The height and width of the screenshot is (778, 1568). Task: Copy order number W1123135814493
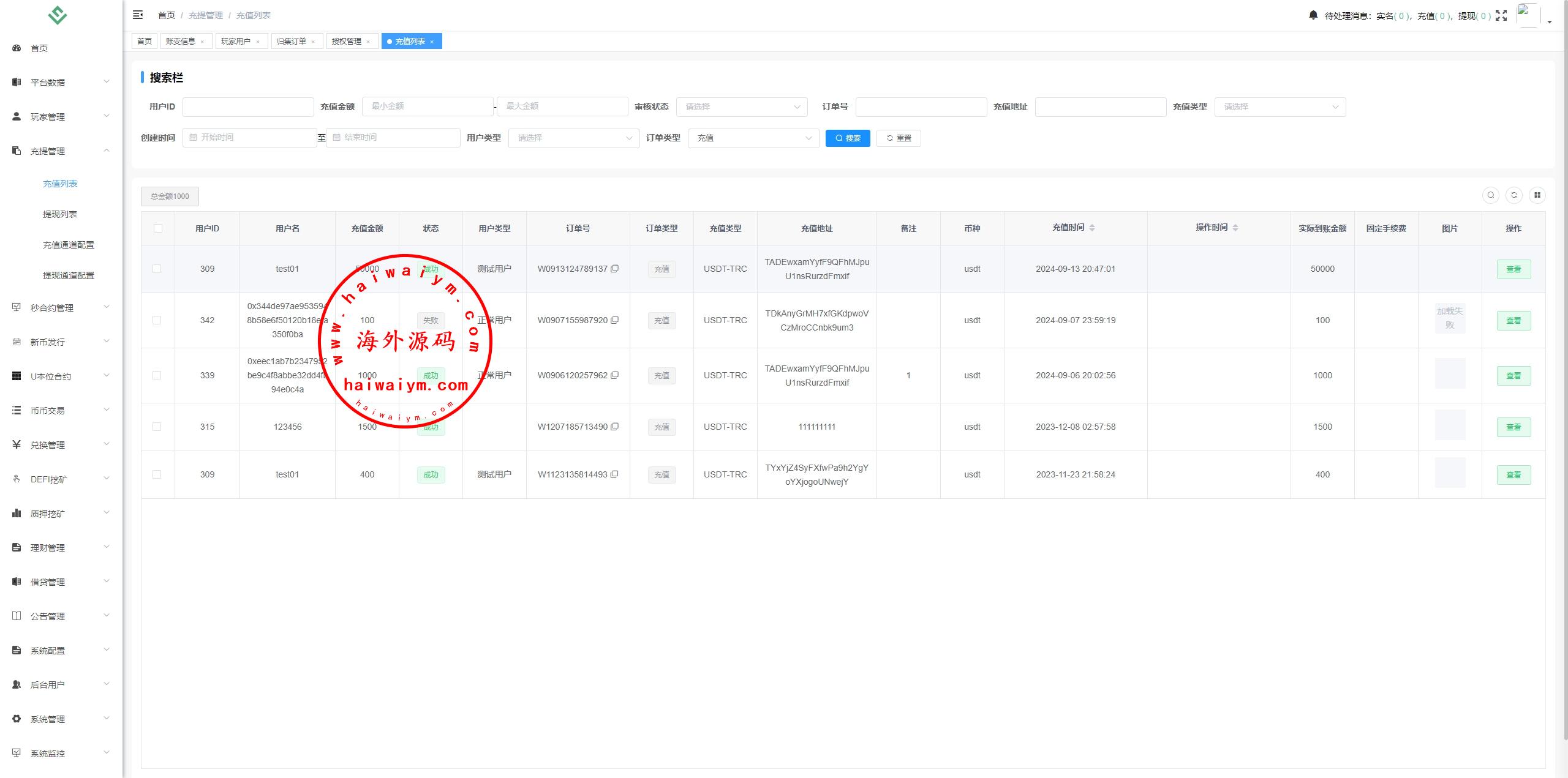click(x=615, y=474)
